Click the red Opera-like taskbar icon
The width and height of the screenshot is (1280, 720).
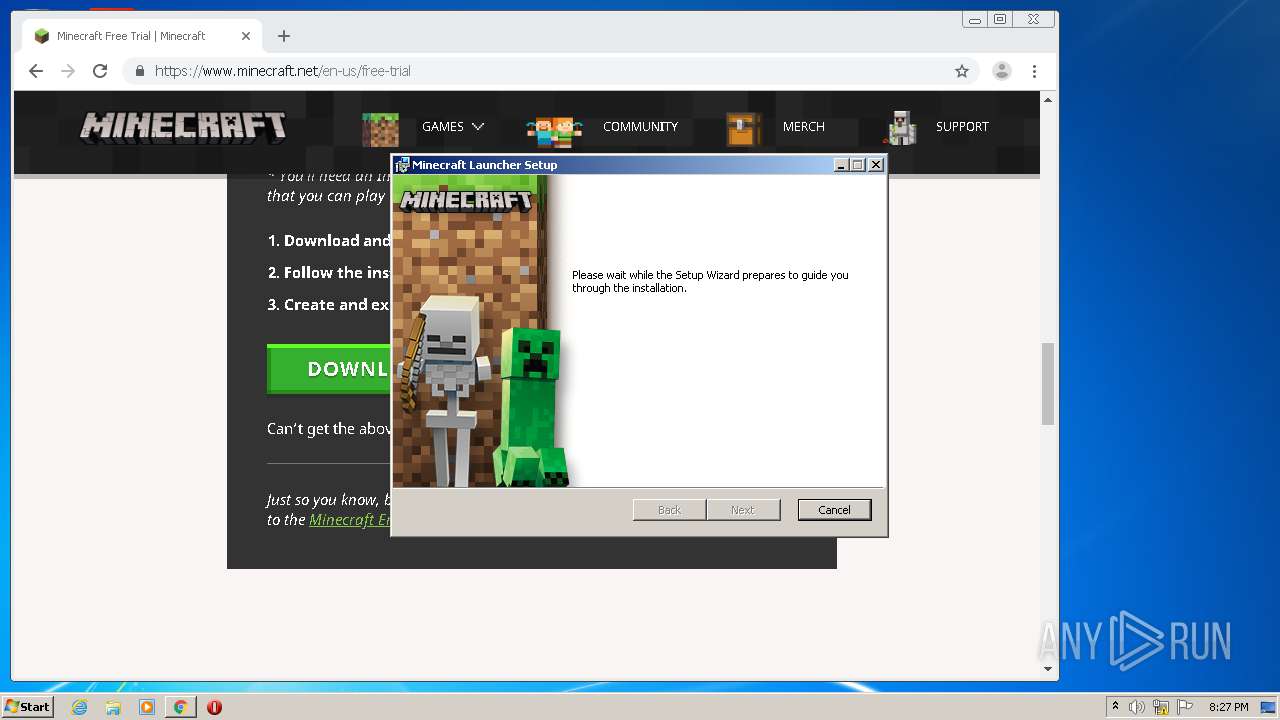pyautogui.click(x=214, y=707)
